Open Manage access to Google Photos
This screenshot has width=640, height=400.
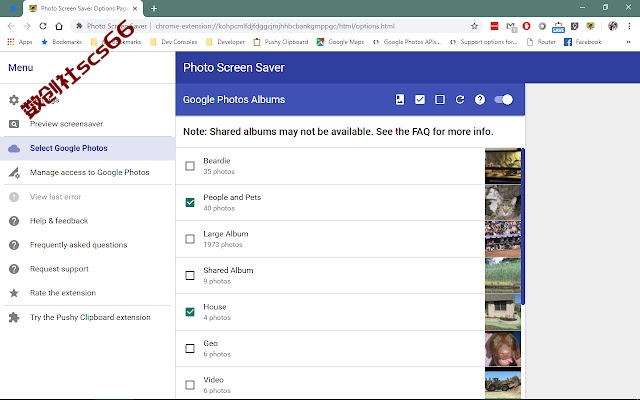[87, 172]
